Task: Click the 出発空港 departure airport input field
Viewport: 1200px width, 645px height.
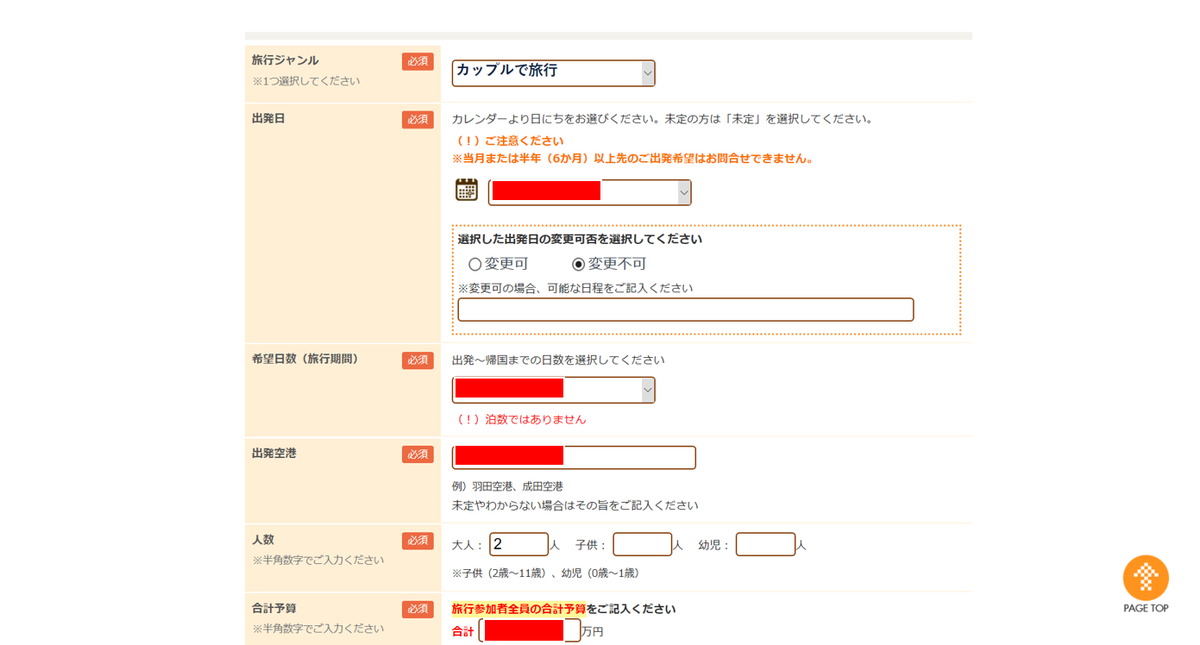Action: tap(574, 457)
